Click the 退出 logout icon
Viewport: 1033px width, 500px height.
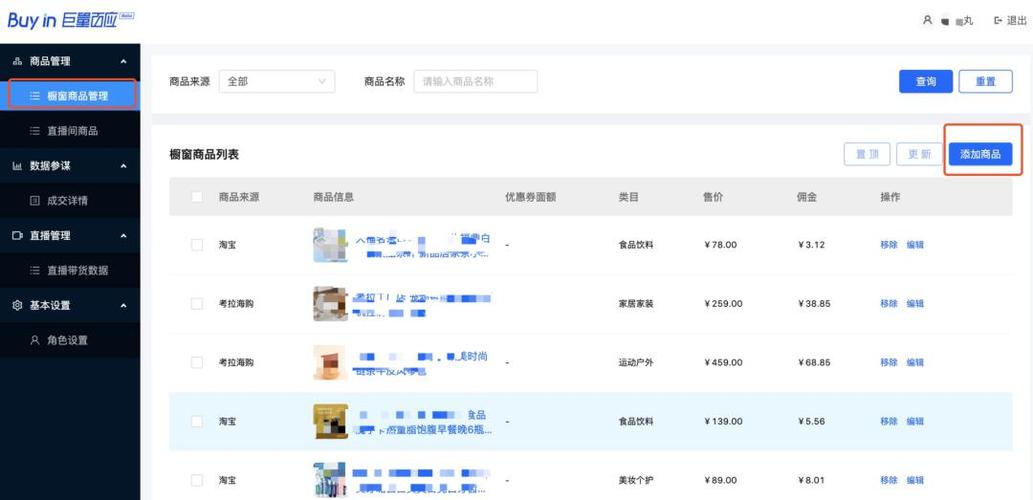[998, 20]
